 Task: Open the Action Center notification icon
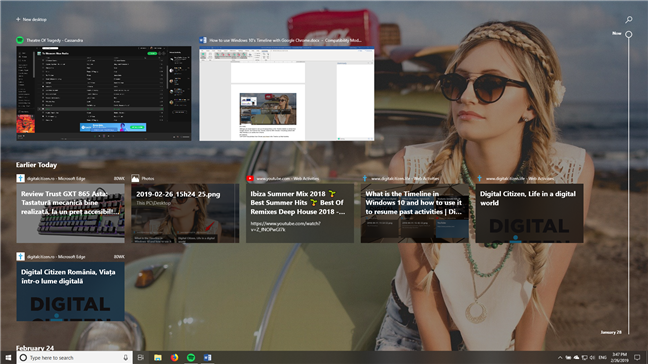point(637,357)
